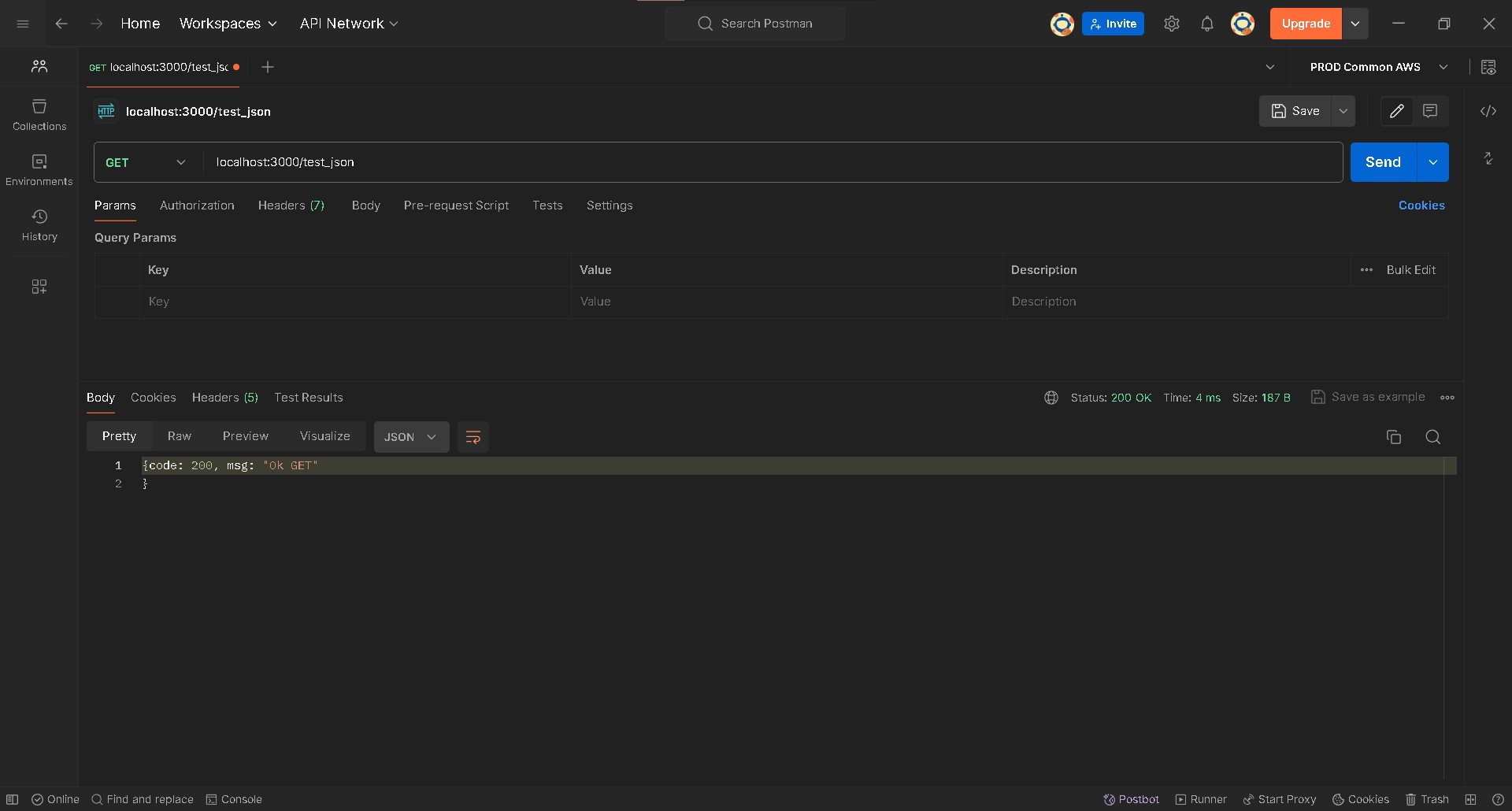This screenshot has width=1512, height=811.
Task: Copy the response body with copy icon
Action: tap(1393, 437)
